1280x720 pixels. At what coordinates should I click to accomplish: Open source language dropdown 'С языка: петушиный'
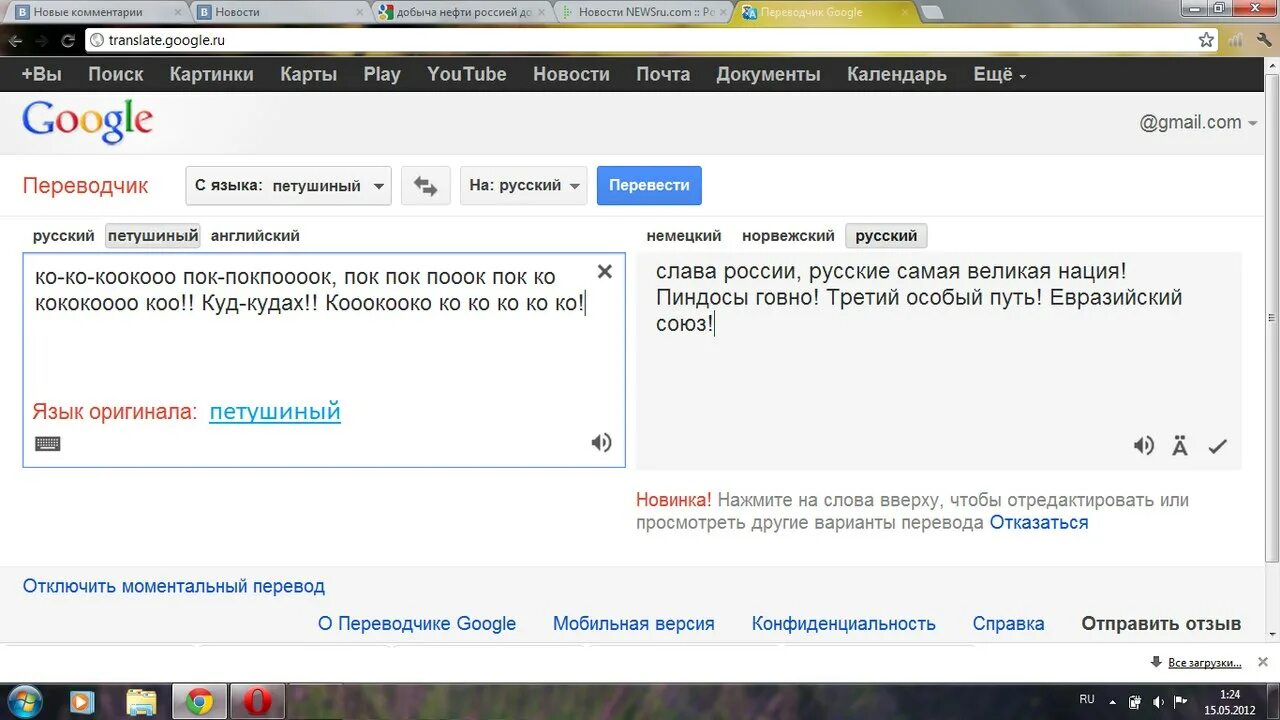[x=288, y=186]
